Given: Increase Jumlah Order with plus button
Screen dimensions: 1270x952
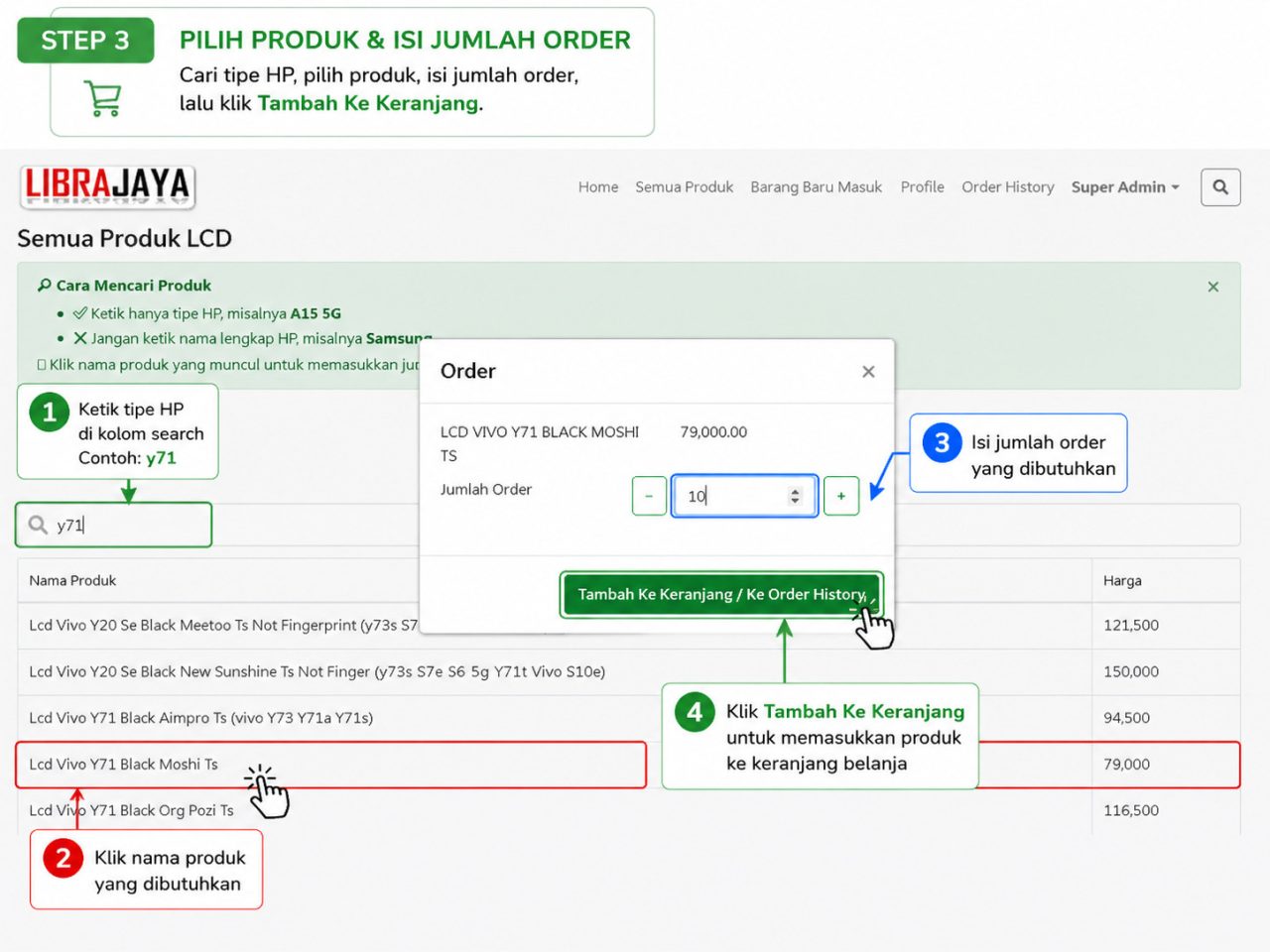Looking at the screenshot, I should coord(841,496).
